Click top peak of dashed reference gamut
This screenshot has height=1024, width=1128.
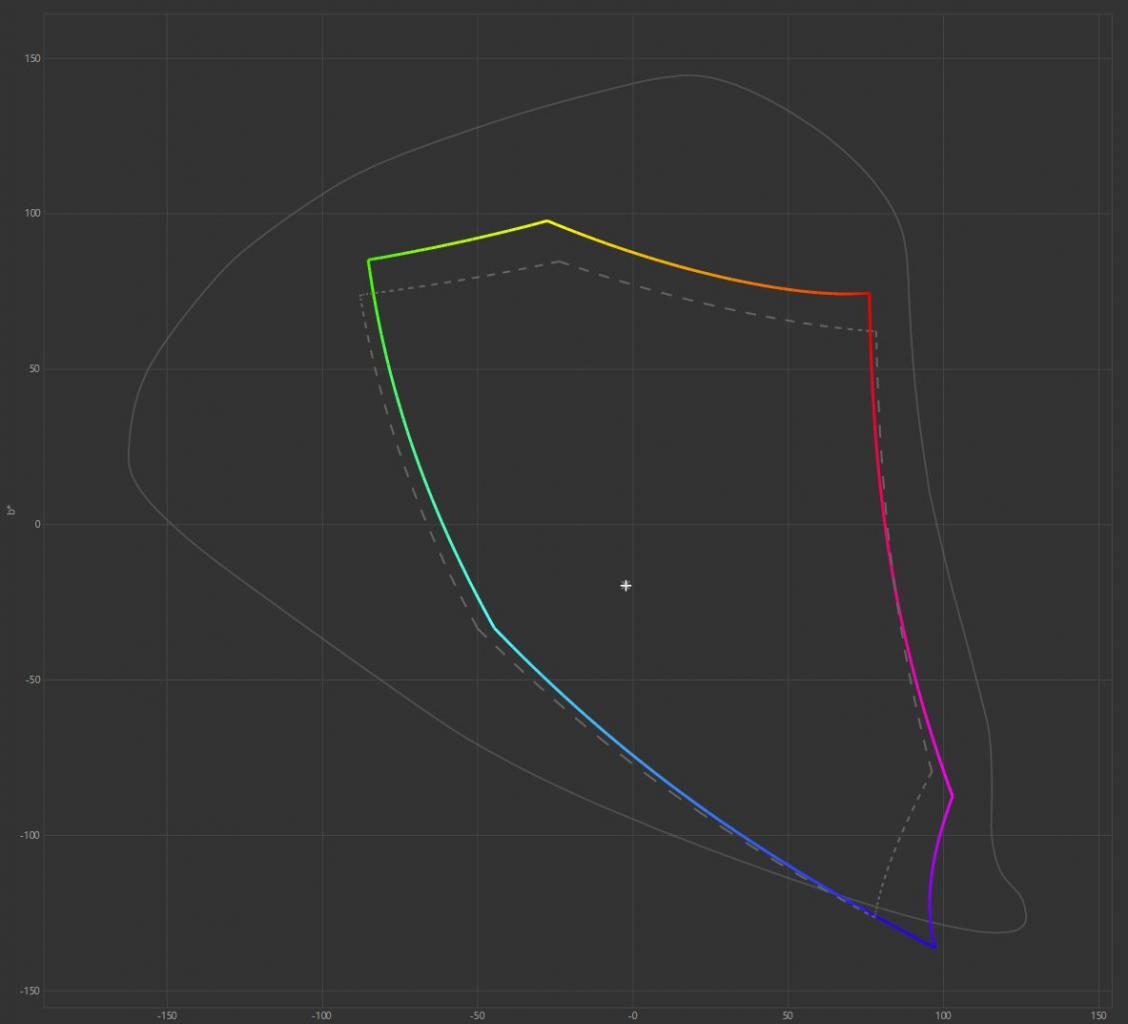coord(558,262)
